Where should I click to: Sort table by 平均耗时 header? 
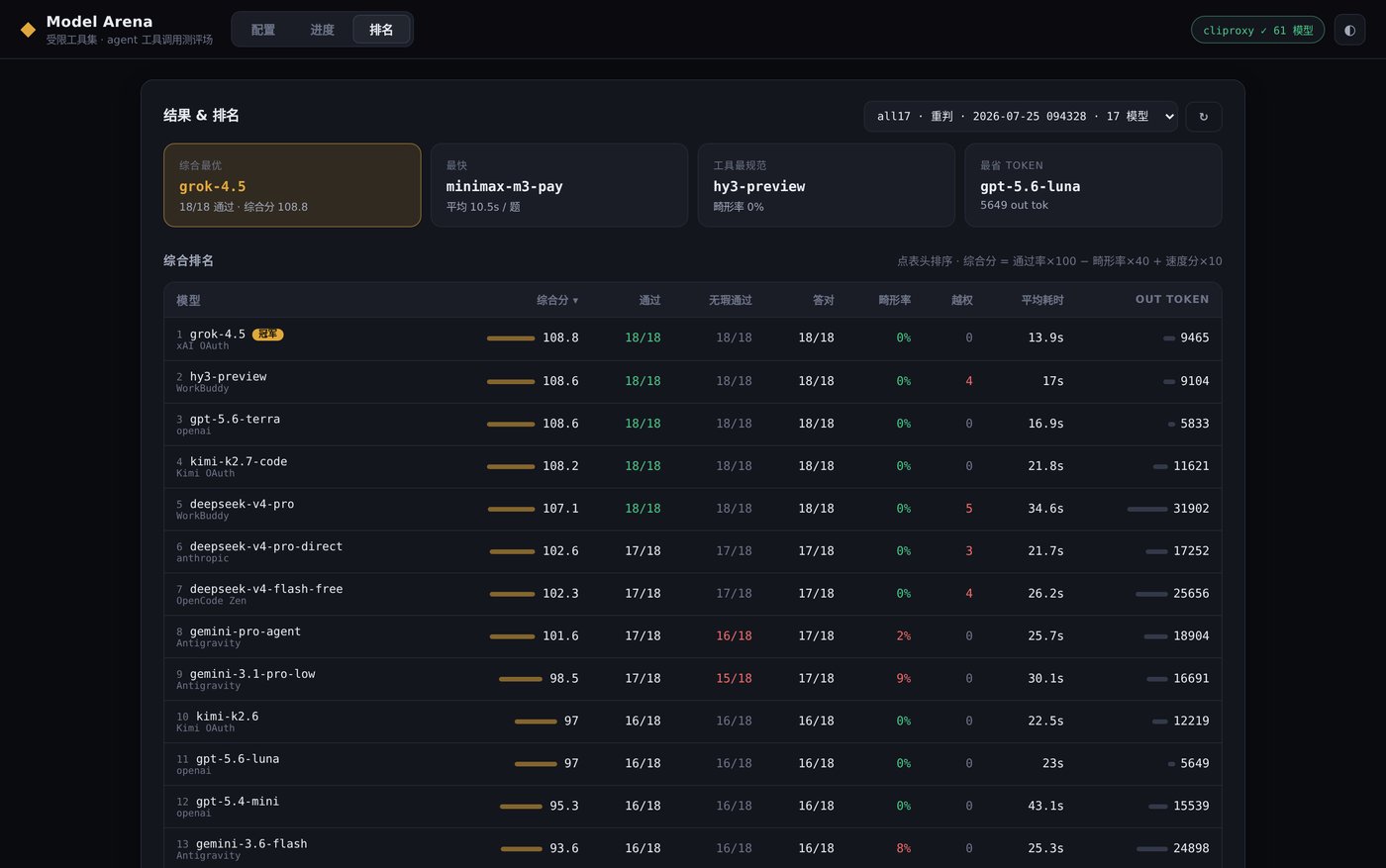click(x=1042, y=300)
